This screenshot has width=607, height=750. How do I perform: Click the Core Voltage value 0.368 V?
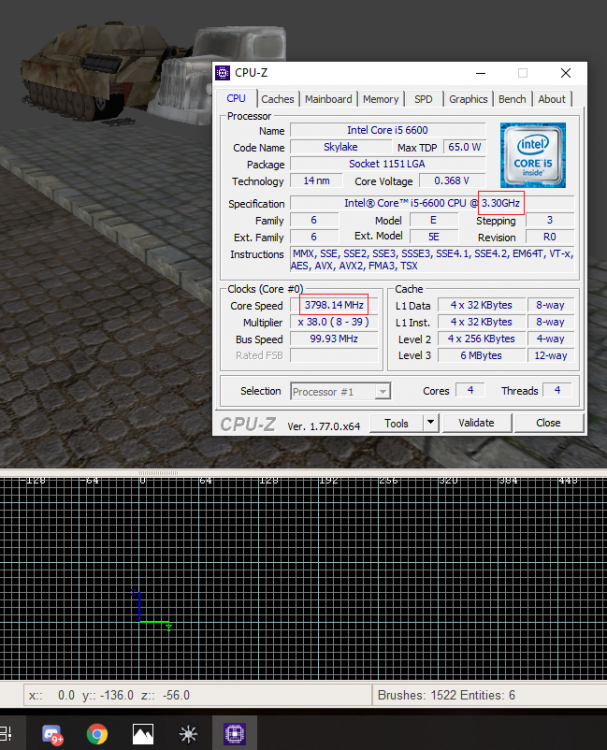coord(452,181)
